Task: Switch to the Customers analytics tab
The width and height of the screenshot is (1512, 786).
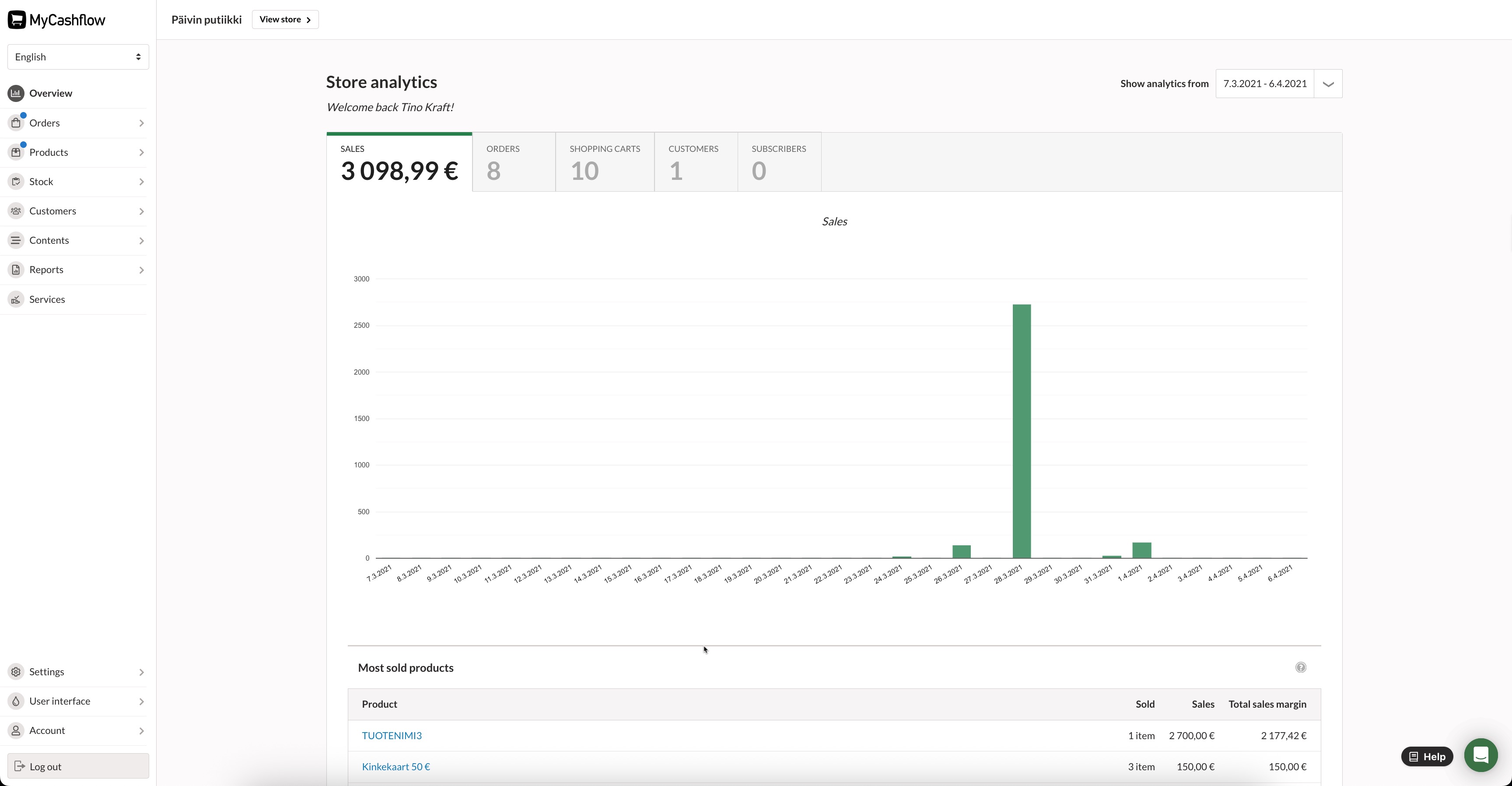Action: [696, 162]
